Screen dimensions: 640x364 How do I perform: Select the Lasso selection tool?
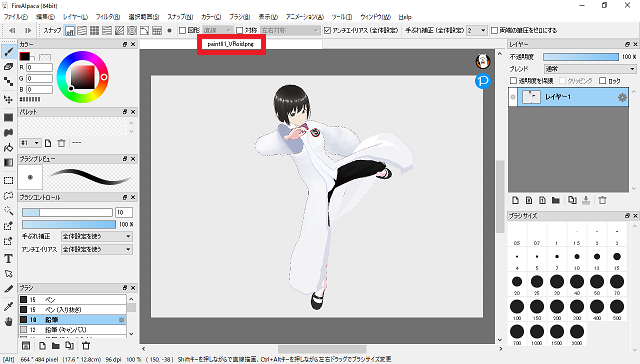(x=8, y=196)
